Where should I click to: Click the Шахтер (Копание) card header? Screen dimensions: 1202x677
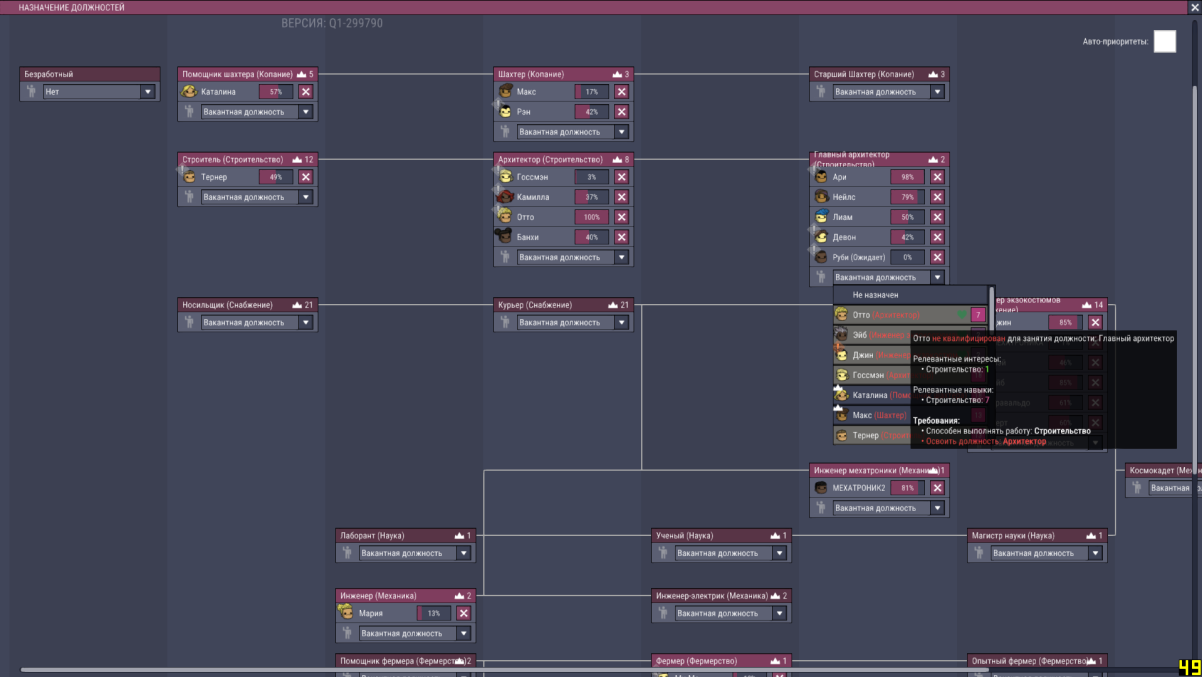click(564, 74)
